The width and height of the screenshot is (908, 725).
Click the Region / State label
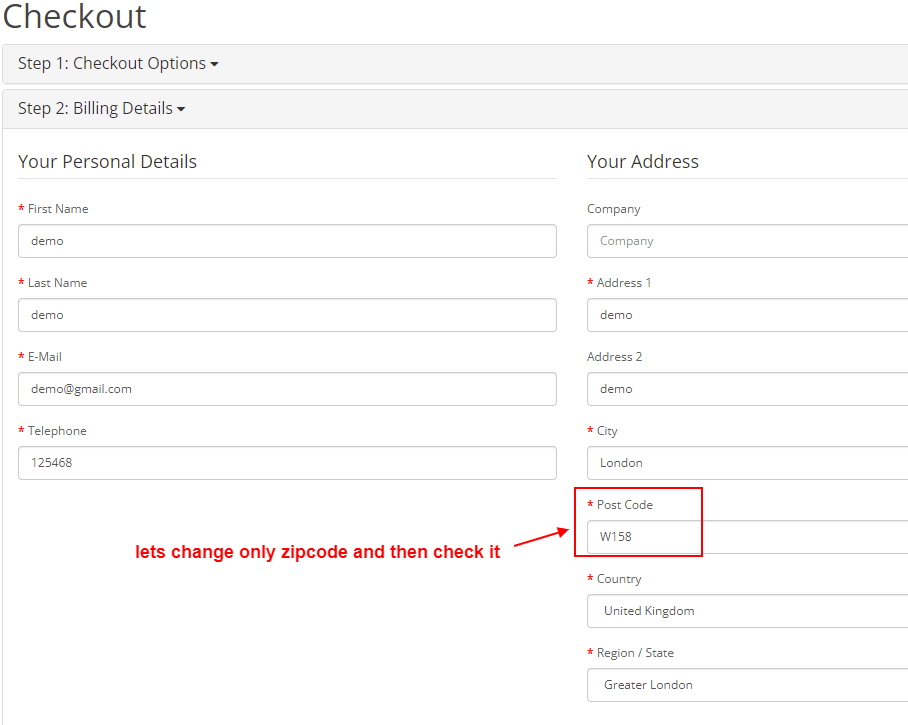point(635,653)
